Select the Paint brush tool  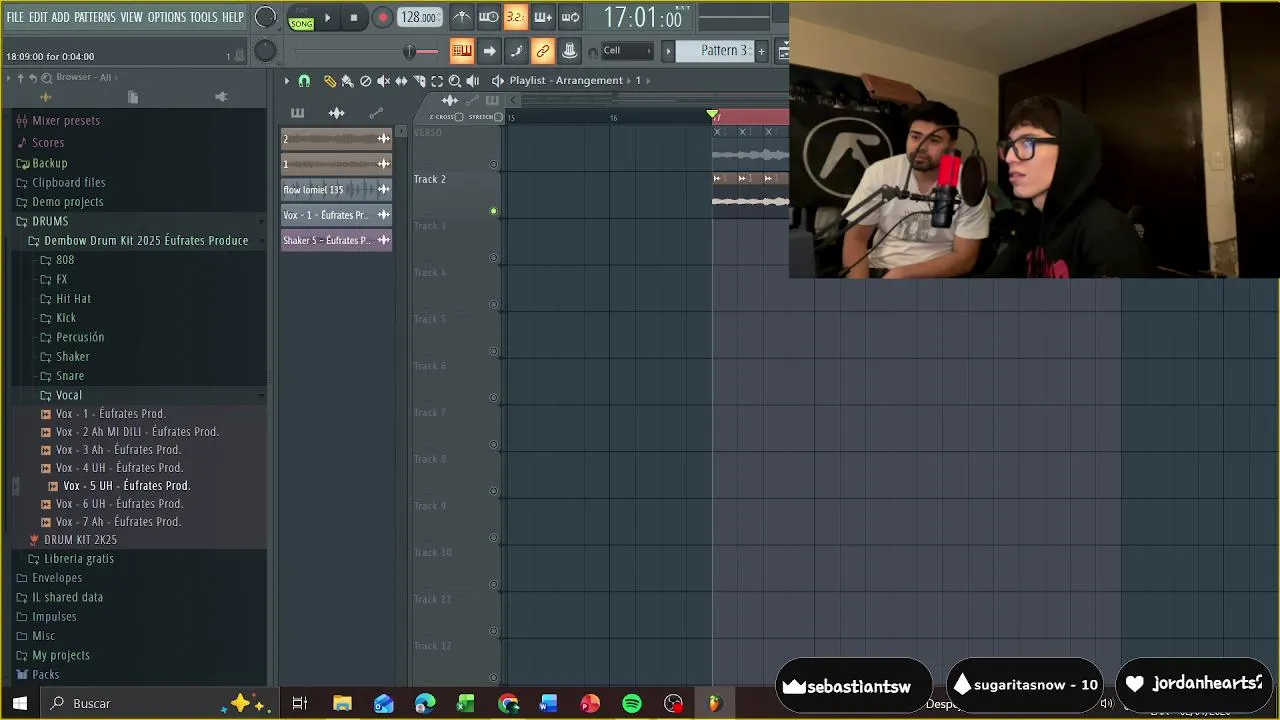(347, 81)
